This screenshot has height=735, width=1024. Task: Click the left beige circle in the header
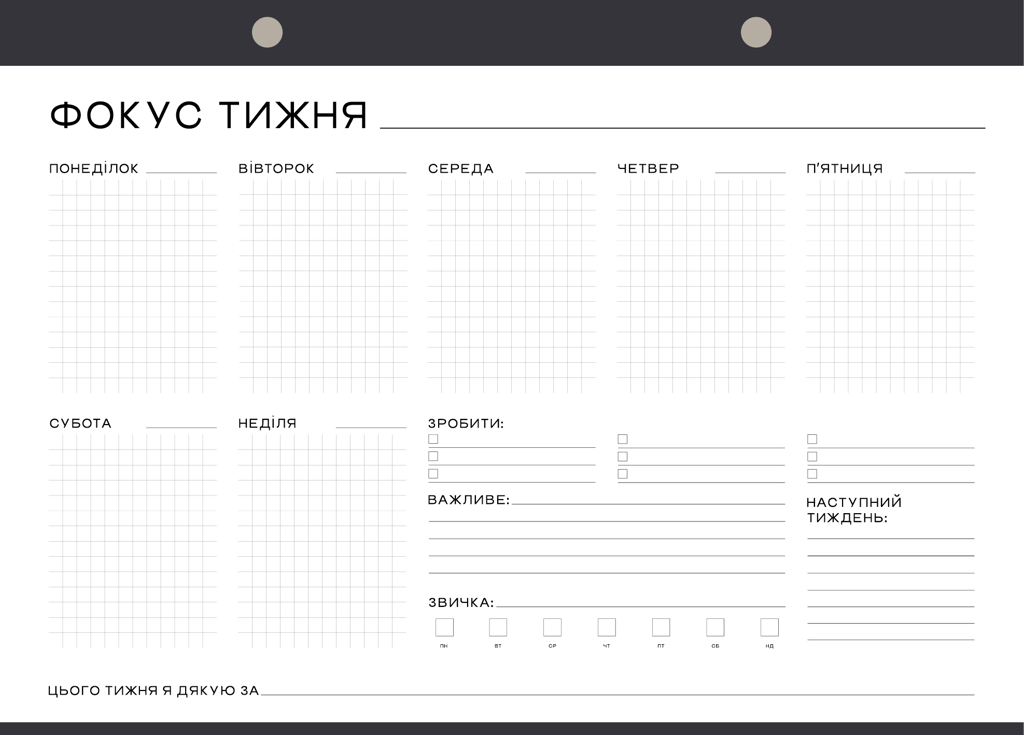267,32
